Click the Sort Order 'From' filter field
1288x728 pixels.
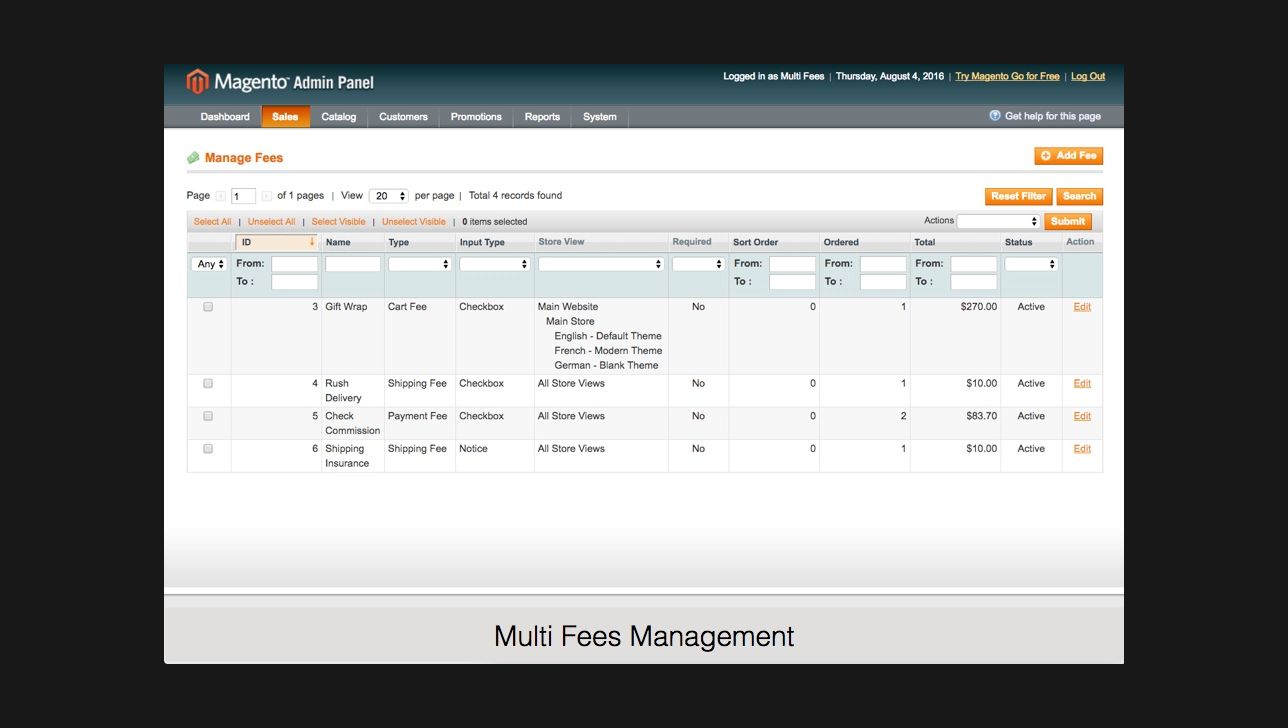pyautogui.click(x=793, y=264)
